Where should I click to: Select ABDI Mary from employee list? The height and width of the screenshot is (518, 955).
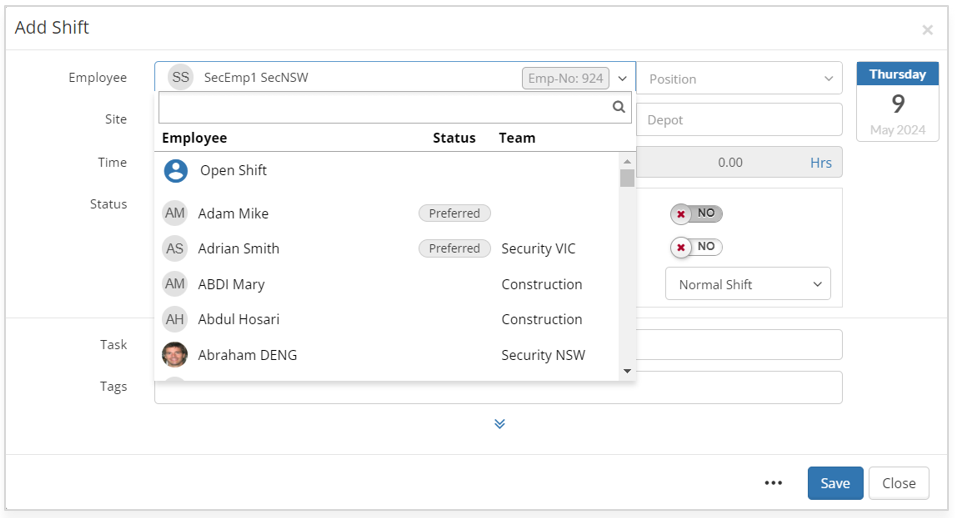click(x=232, y=284)
